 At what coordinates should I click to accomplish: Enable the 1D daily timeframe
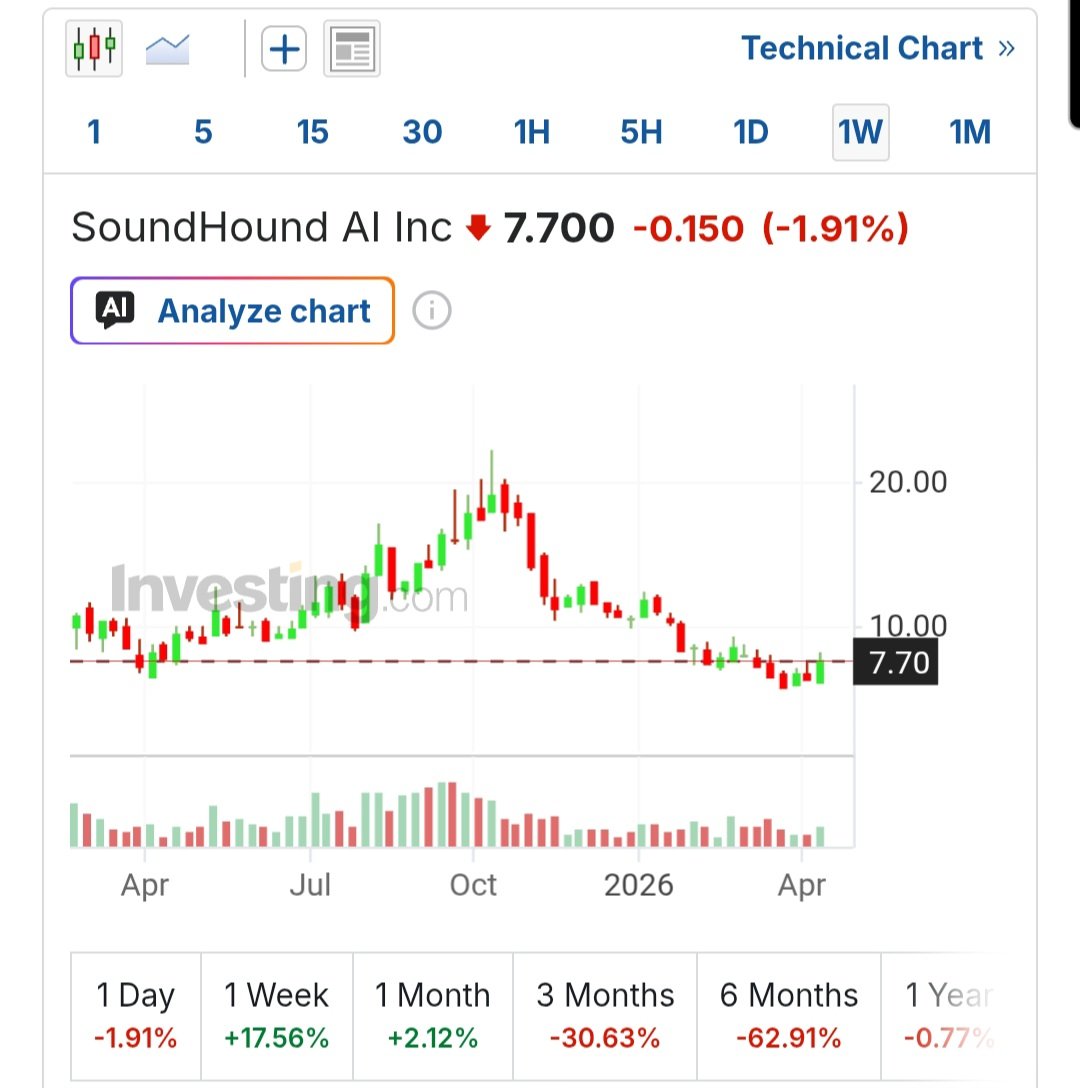coord(750,131)
